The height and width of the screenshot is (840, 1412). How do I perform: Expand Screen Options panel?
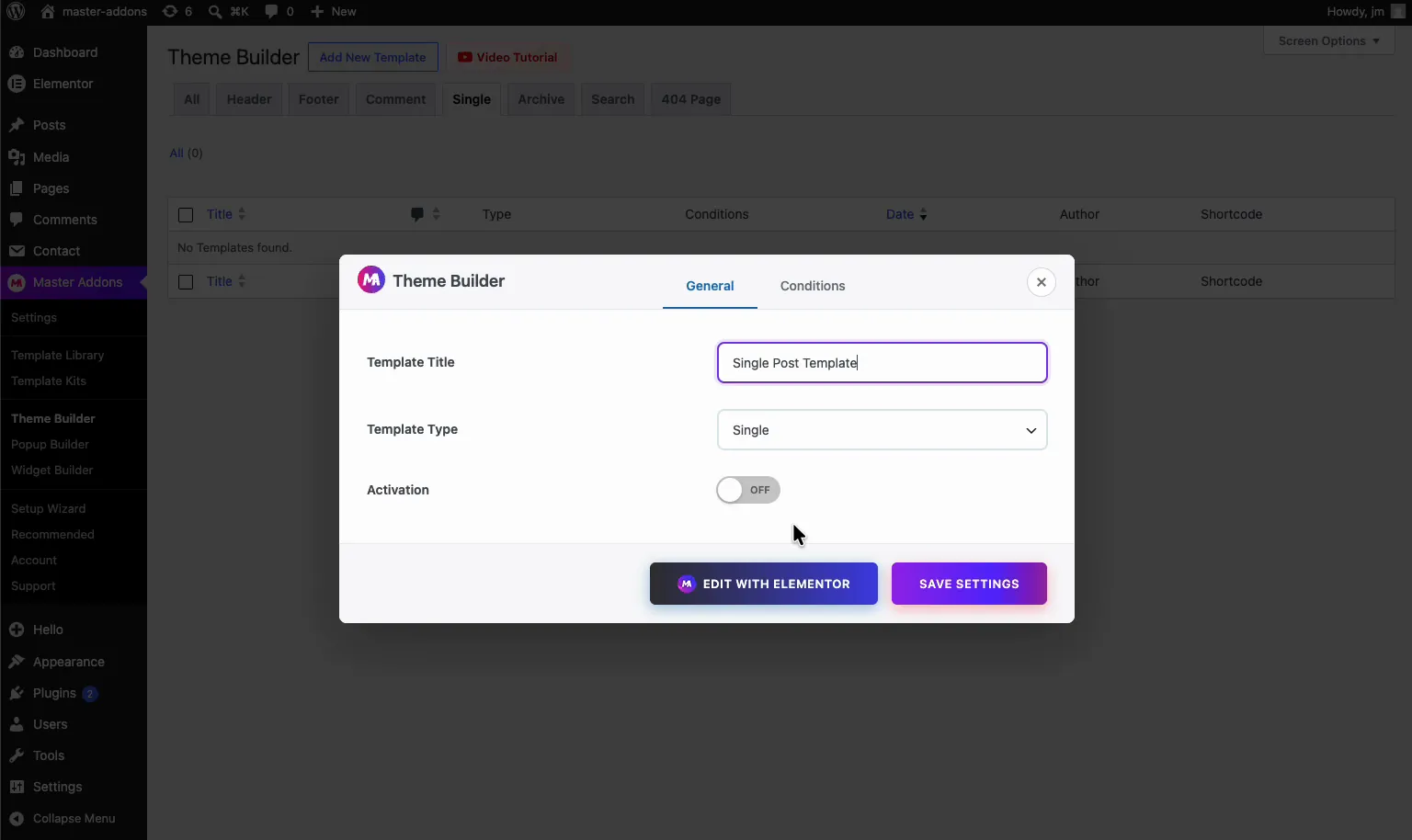(x=1328, y=41)
